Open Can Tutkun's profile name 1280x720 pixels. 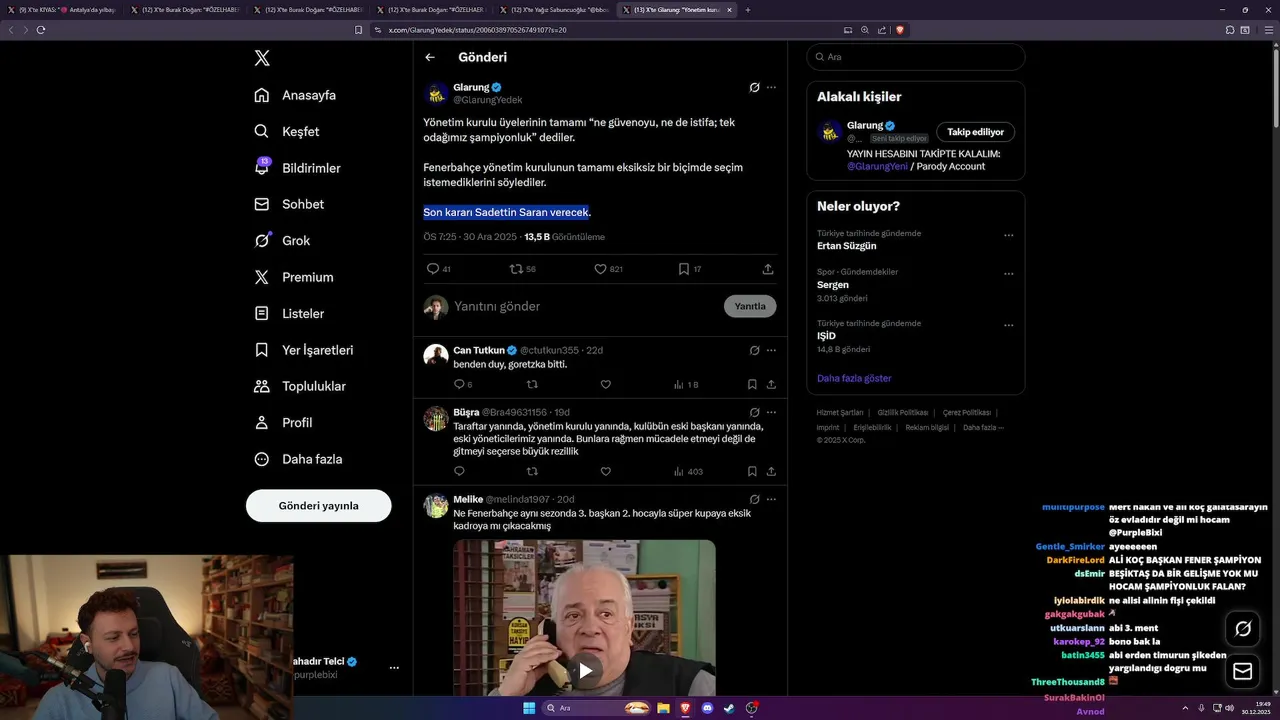[479, 350]
